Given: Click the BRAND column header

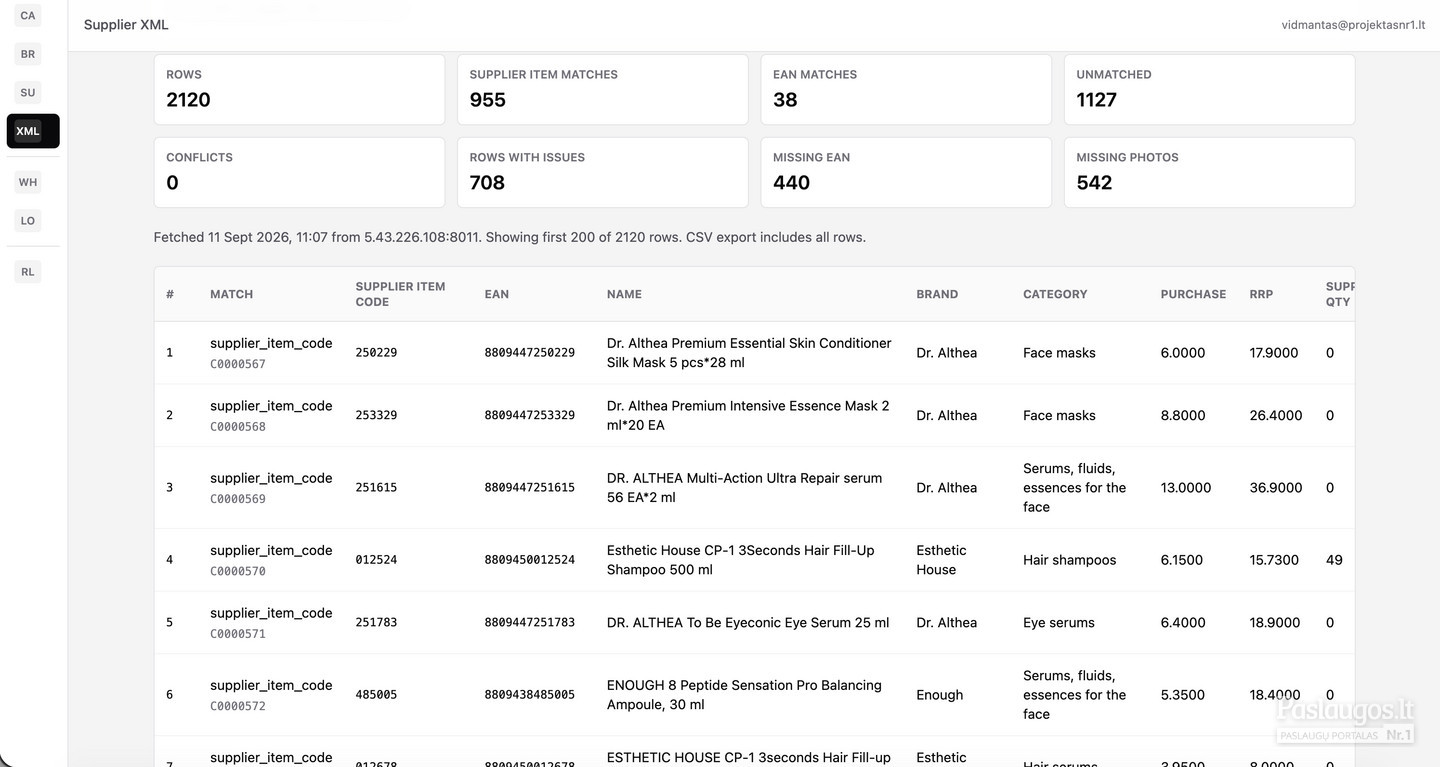Looking at the screenshot, I should tap(937, 294).
